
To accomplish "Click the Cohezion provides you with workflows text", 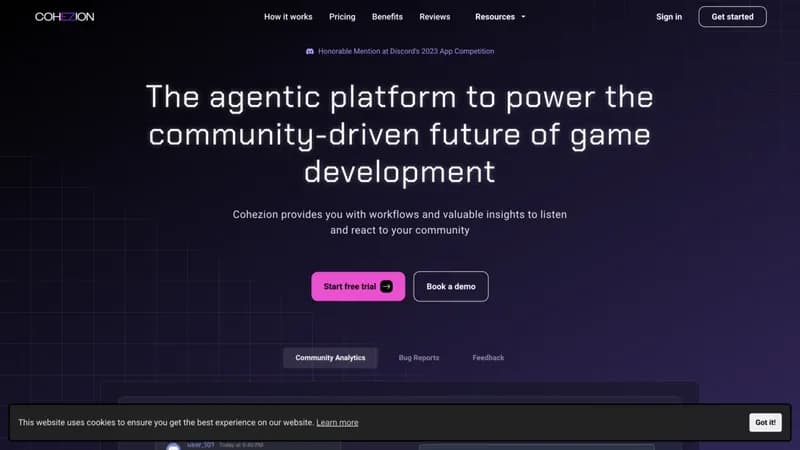I will click(x=399, y=222).
